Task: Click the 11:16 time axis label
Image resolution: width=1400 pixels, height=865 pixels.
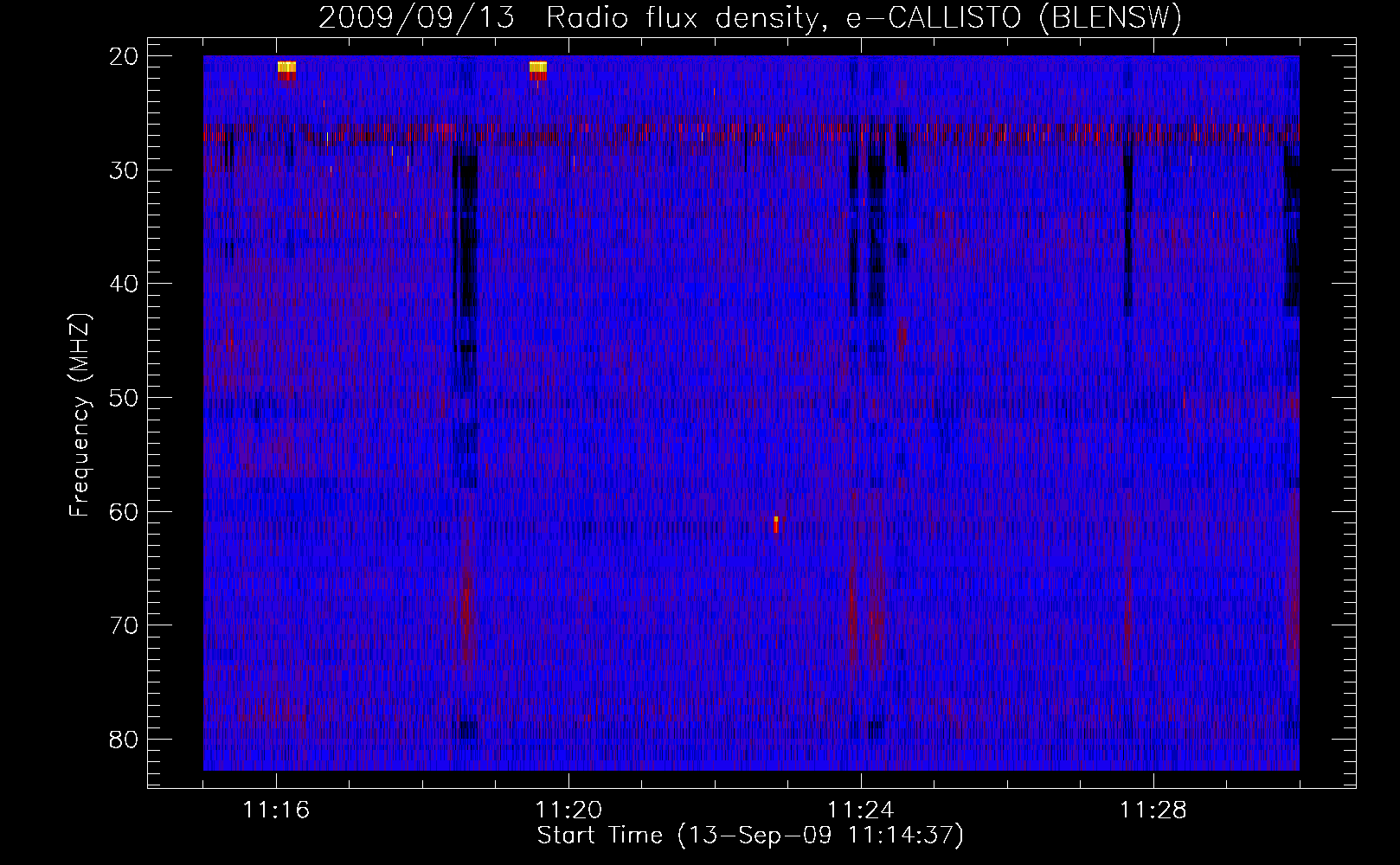Action: click(276, 811)
